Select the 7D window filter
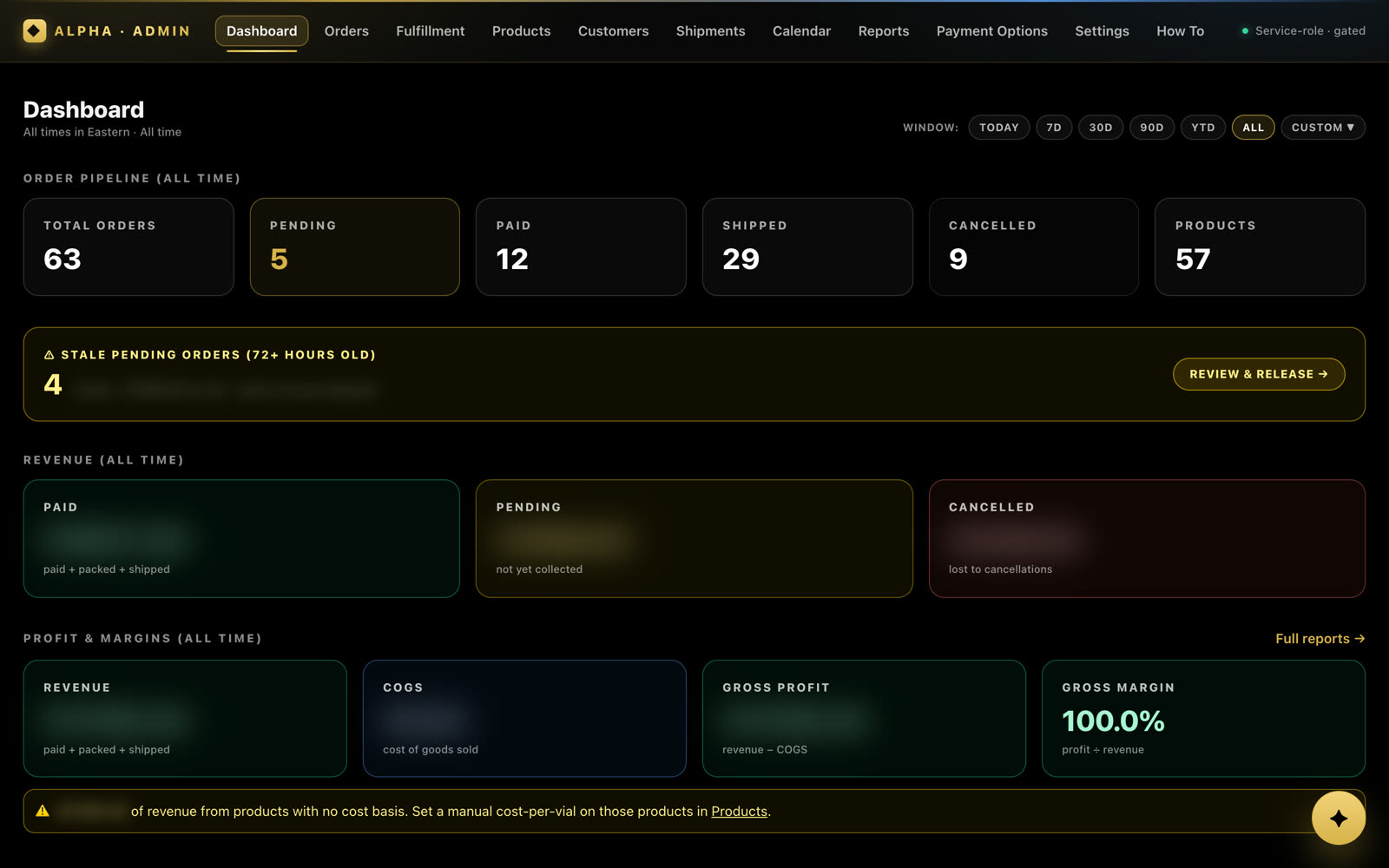Viewport: 1389px width, 868px height. pos(1054,128)
